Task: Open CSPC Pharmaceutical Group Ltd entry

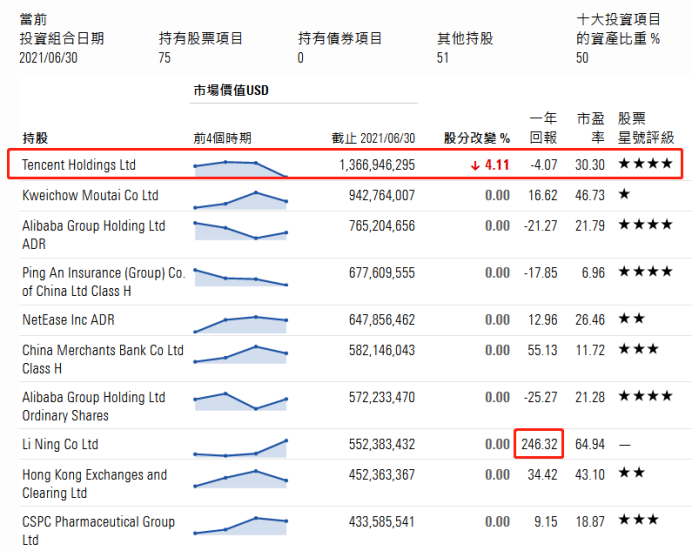Action: [x=98, y=530]
